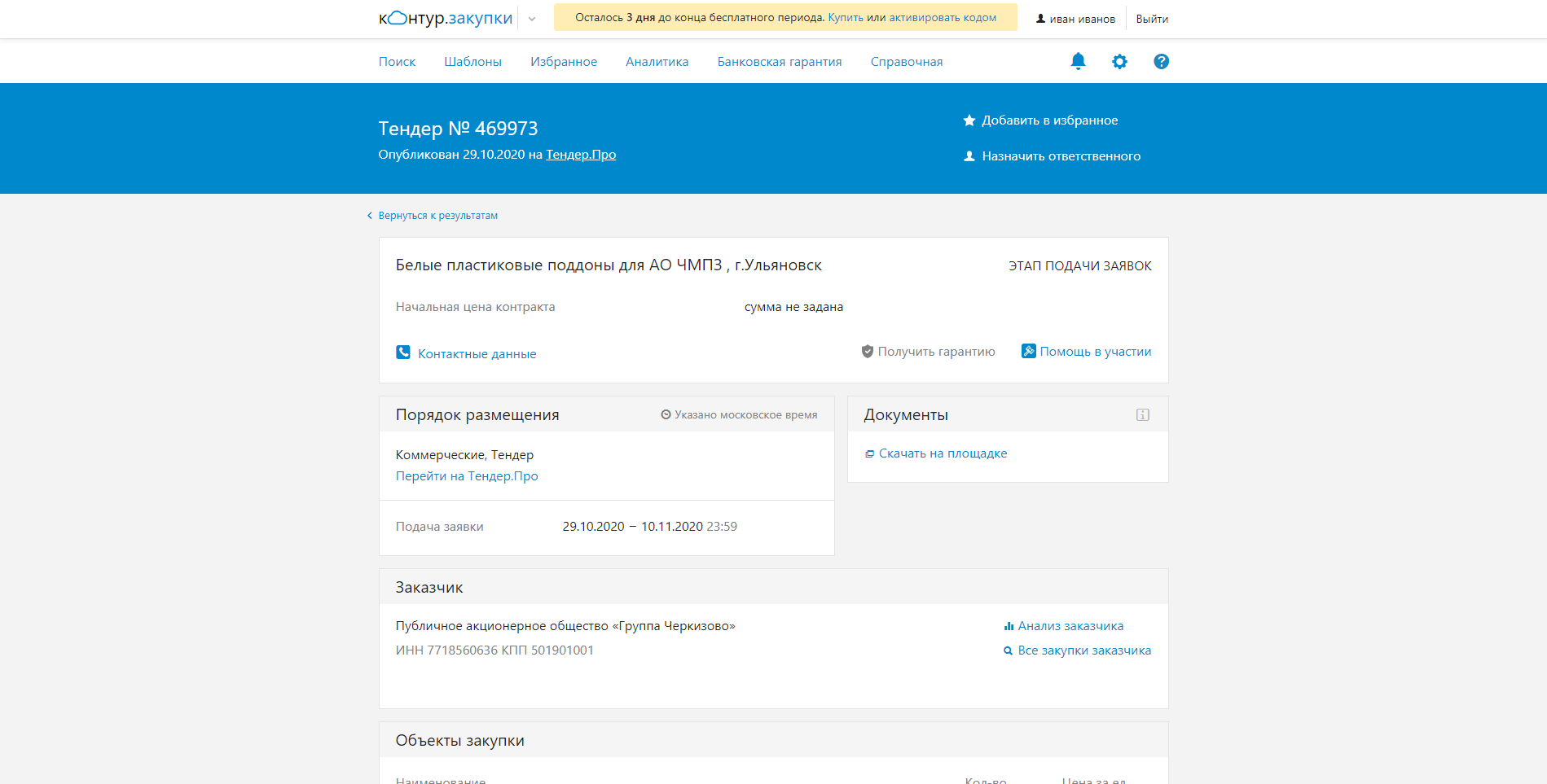Click the clock icon near Указано московское время
Screen dimensions: 1547x784
pyautogui.click(x=666, y=414)
